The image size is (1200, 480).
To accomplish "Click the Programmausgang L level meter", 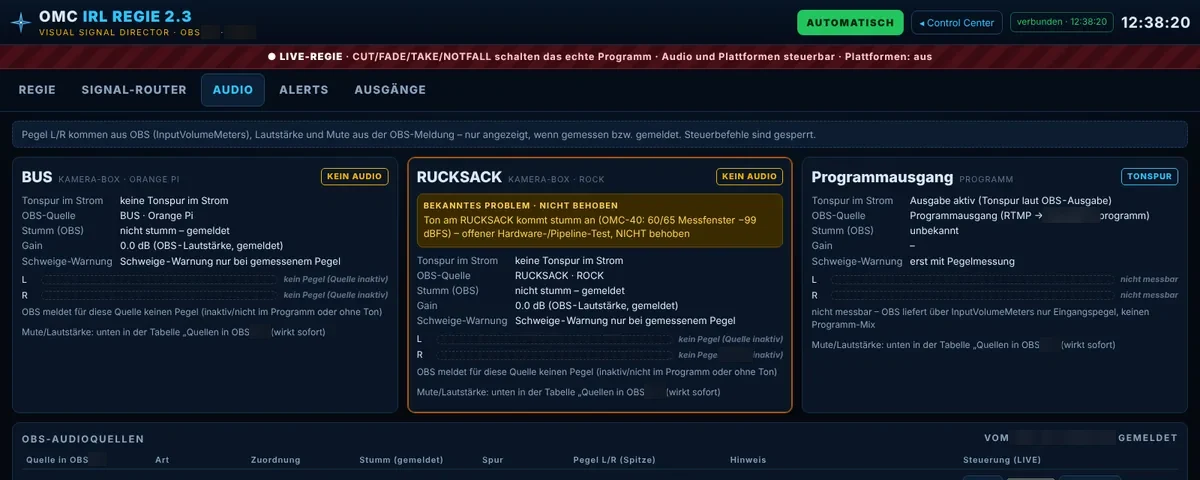I will pyautogui.click(x=972, y=280).
